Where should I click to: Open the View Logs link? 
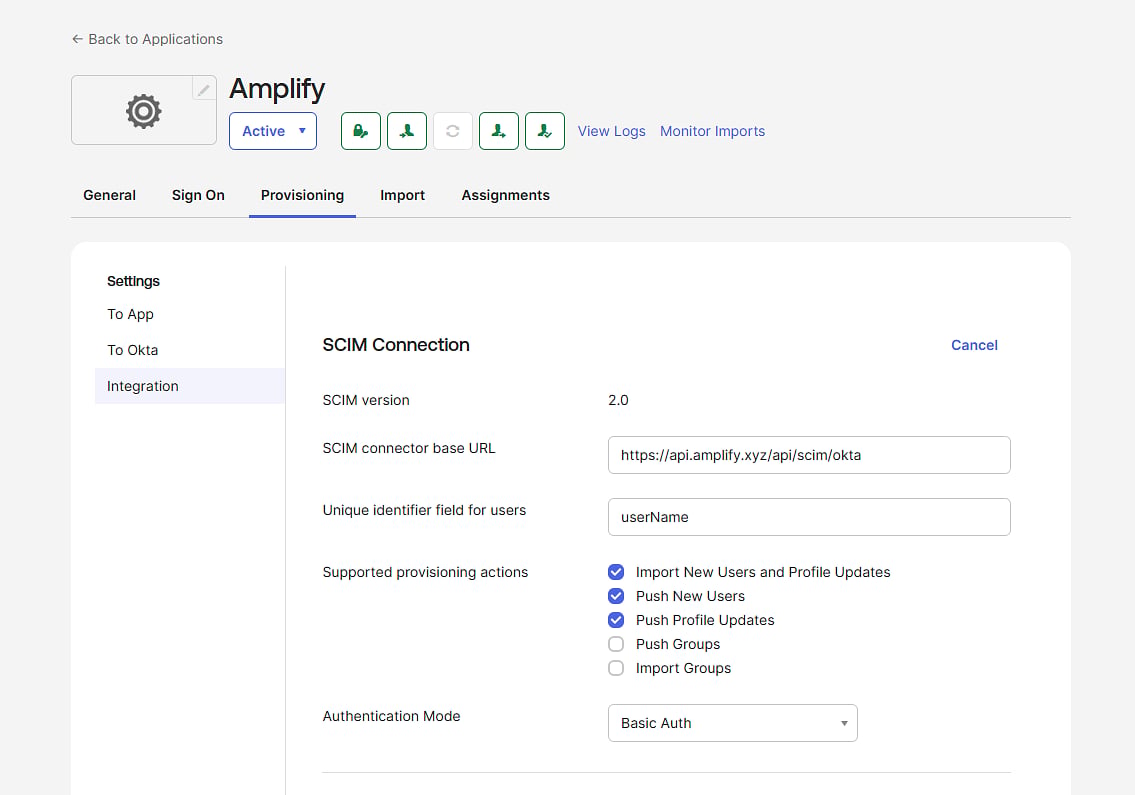point(611,131)
